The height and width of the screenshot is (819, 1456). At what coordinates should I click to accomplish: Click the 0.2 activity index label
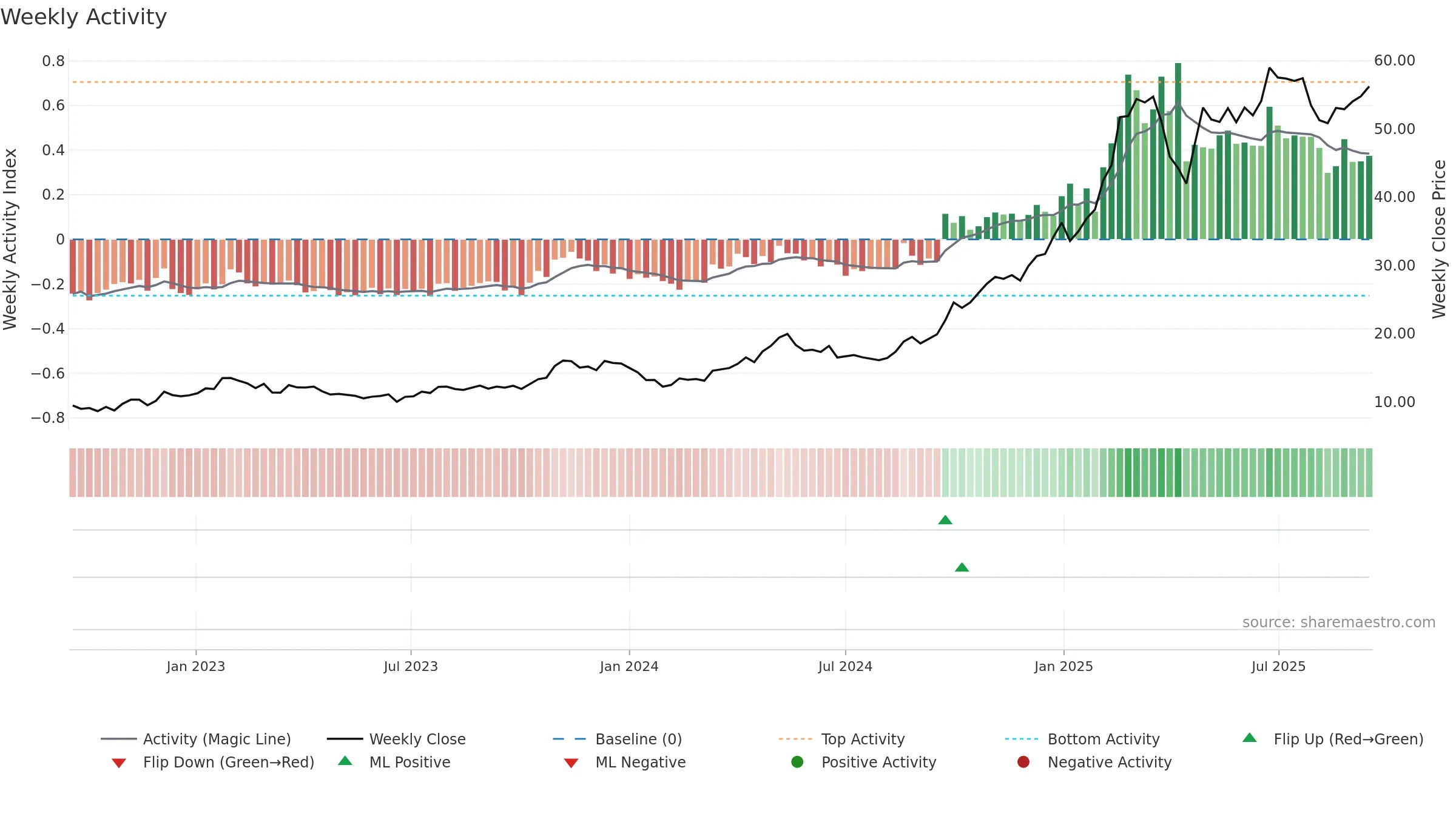[x=53, y=195]
